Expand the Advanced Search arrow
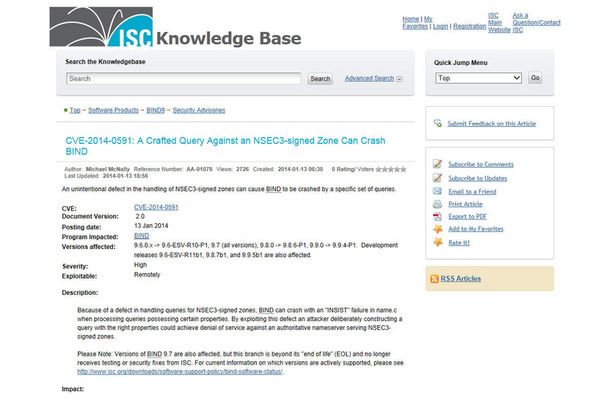 pyautogui.click(x=400, y=79)
